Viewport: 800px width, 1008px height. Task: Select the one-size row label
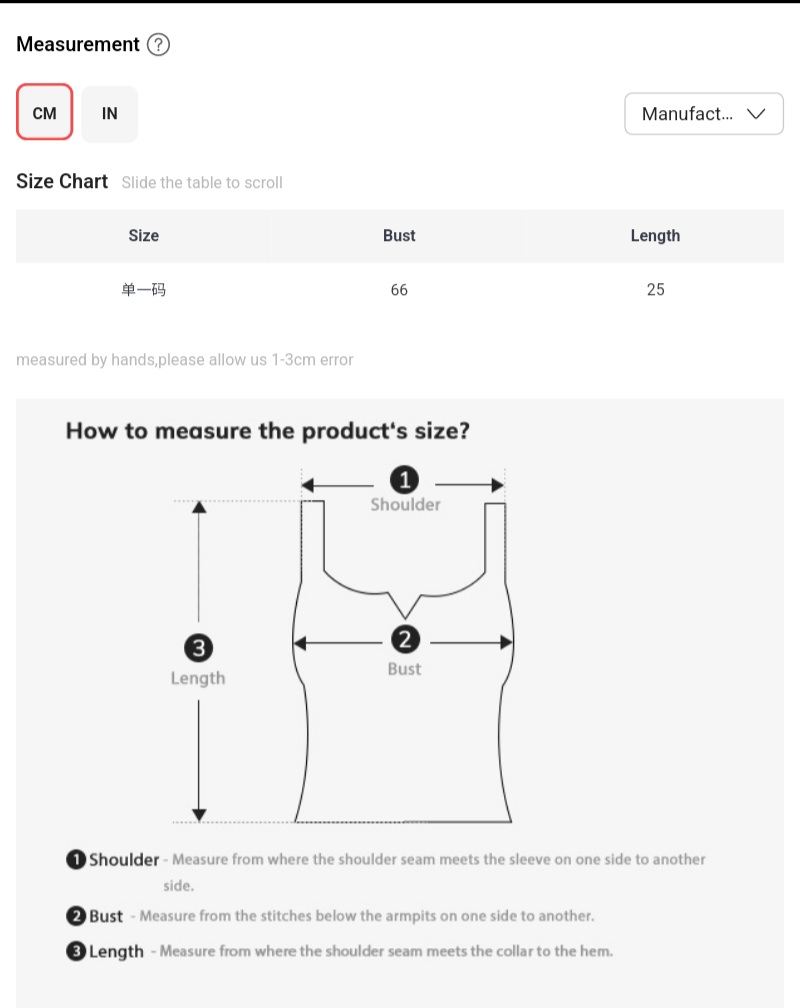[143, 290]
